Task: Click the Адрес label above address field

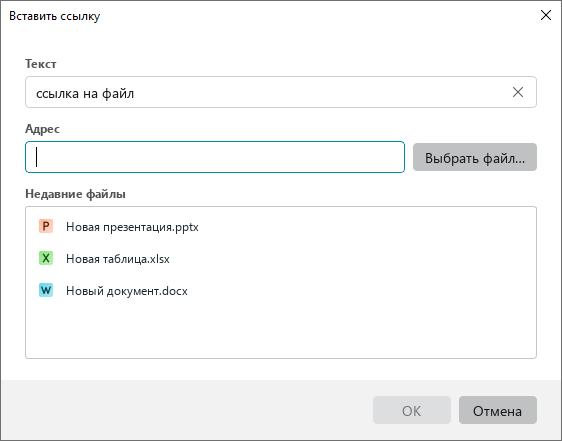Action: coord(42,129)
